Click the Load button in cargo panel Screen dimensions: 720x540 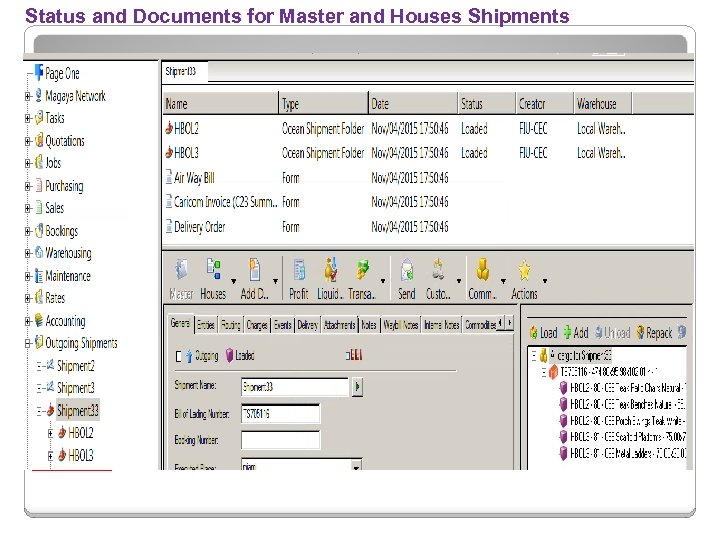tap(544, 332)
